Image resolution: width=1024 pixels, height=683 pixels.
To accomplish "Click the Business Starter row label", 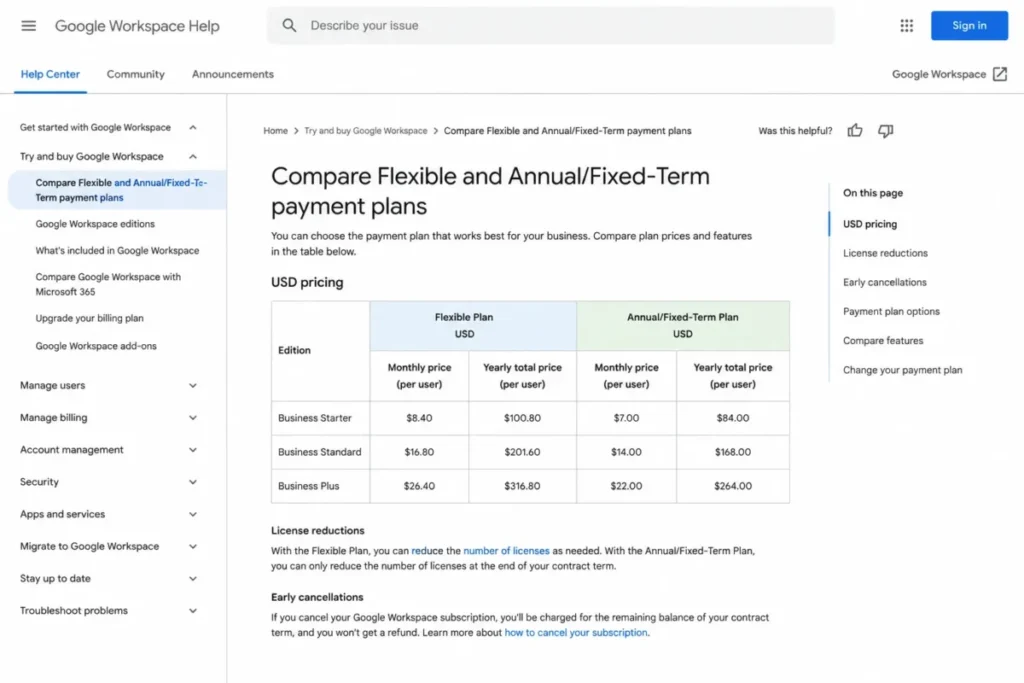I will 315,418.
